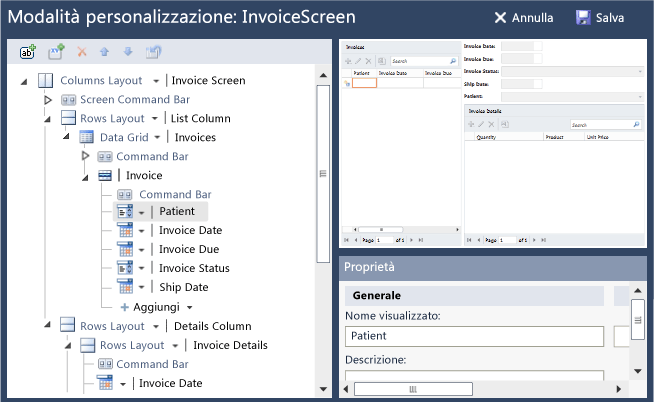Click the Invoices data grid icon
This screenshot has height=402, width=654.
86,137
